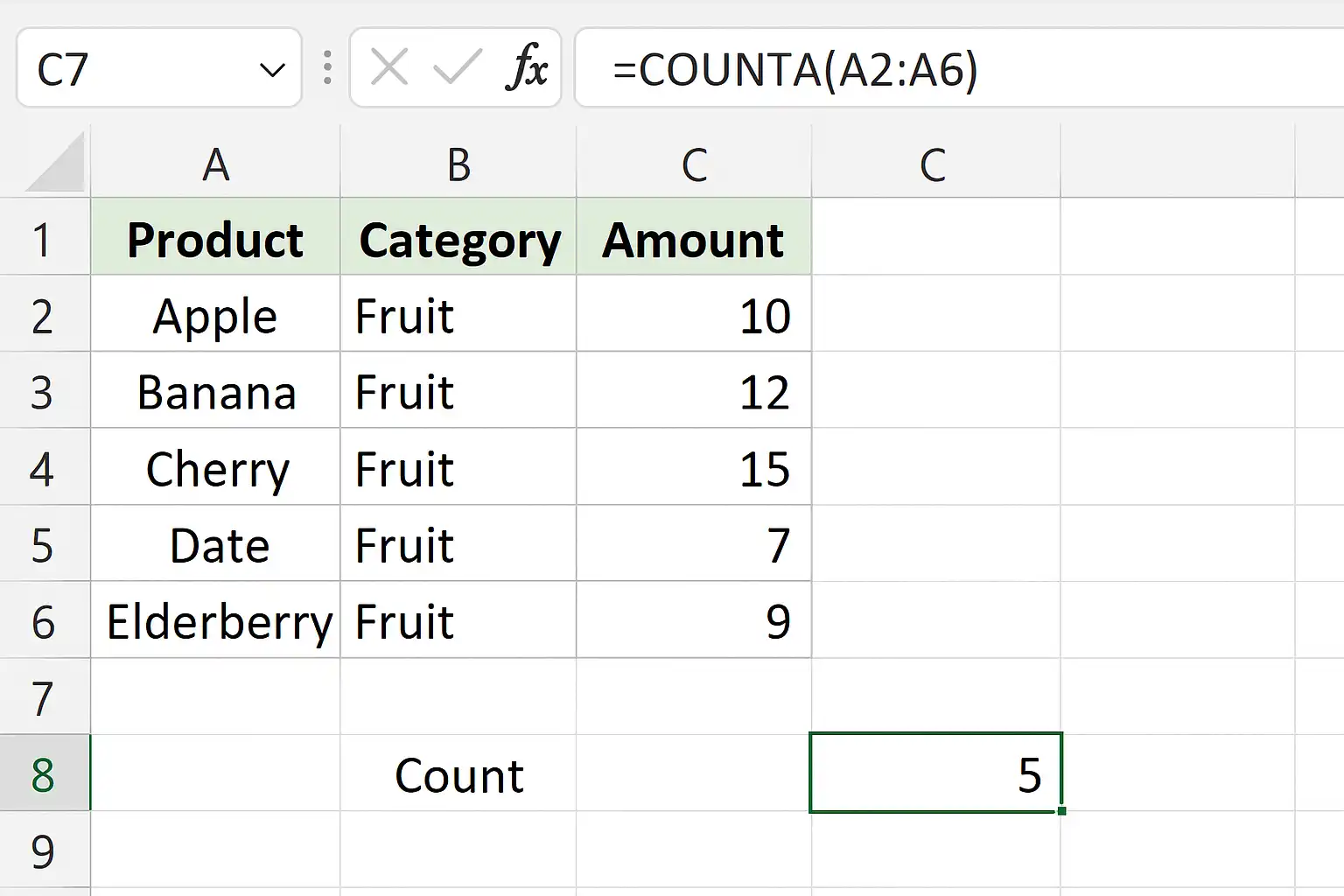
Task: Click the Category header cell
Action: click(458, 240)
